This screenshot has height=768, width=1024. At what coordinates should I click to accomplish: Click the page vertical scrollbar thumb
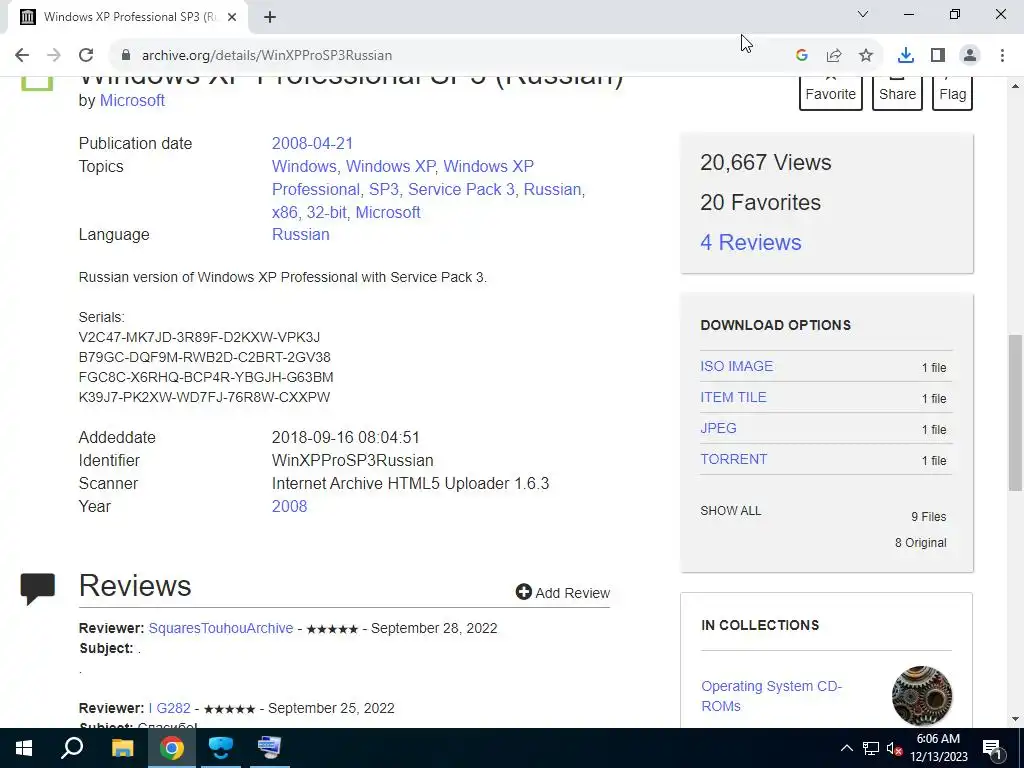[1015, 412]
